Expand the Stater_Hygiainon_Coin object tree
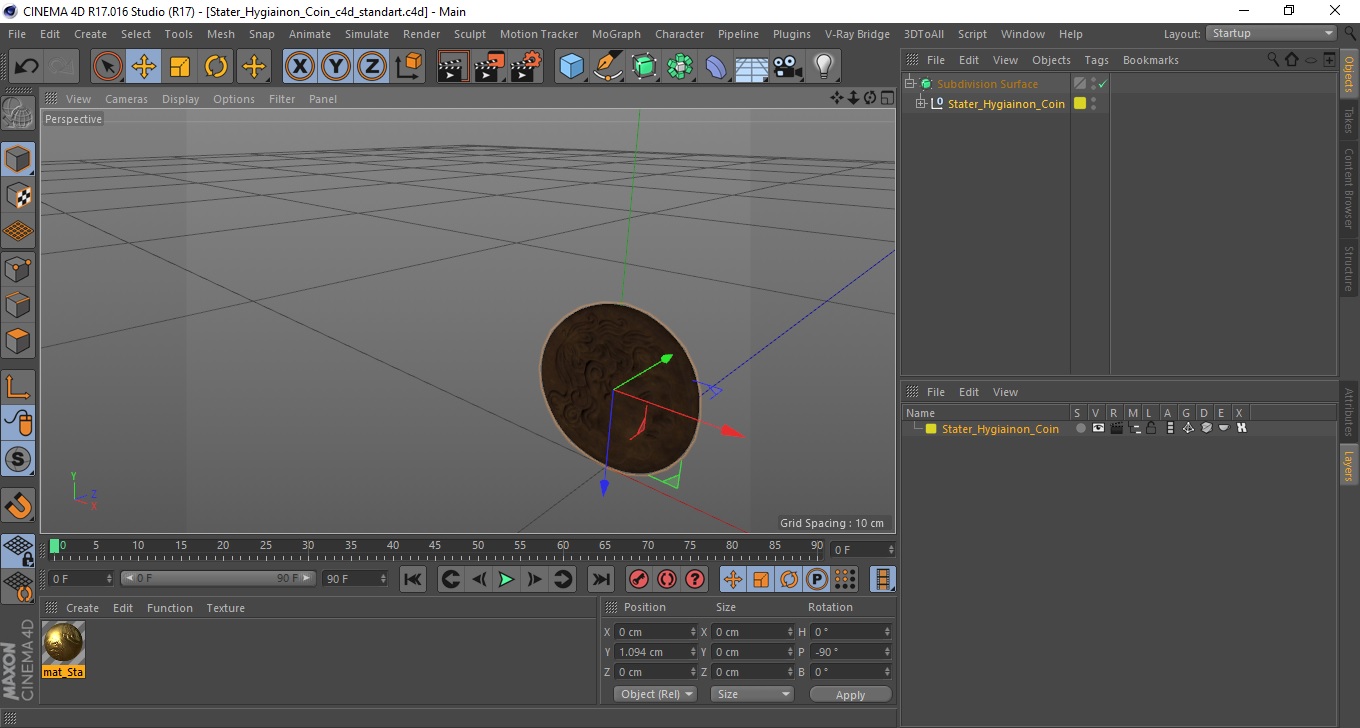Image resolution: width=1360 pixels, height=728 pixels. [x=920, y=104]
